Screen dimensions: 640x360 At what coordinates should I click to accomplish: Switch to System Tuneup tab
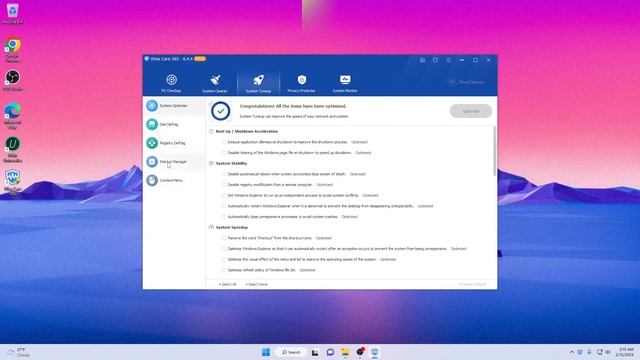[x=258, y=83]
